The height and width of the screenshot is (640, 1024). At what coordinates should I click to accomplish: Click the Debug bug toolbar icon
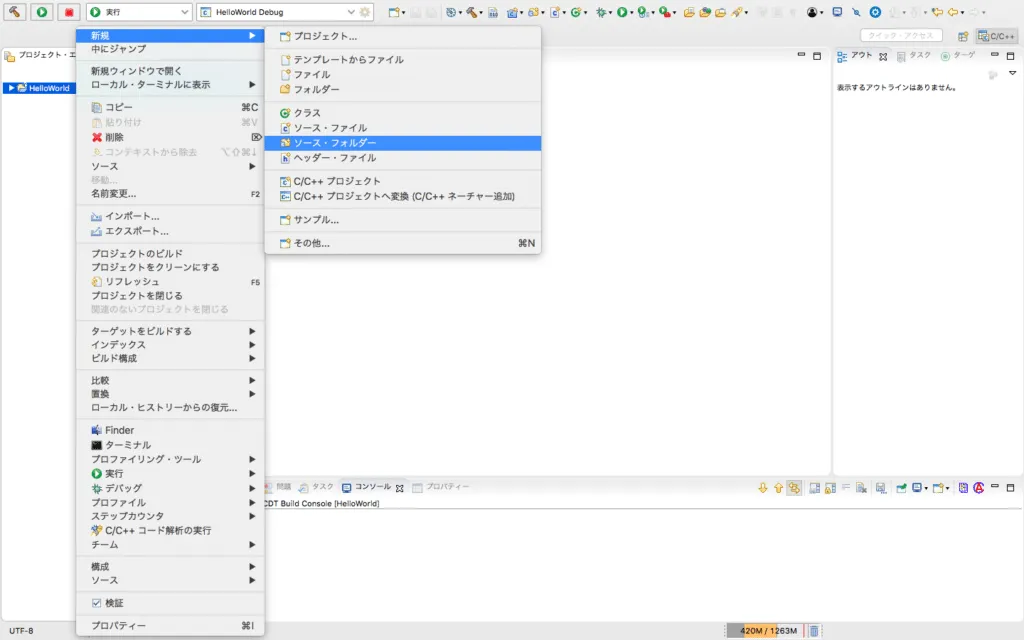coord(600,12)
